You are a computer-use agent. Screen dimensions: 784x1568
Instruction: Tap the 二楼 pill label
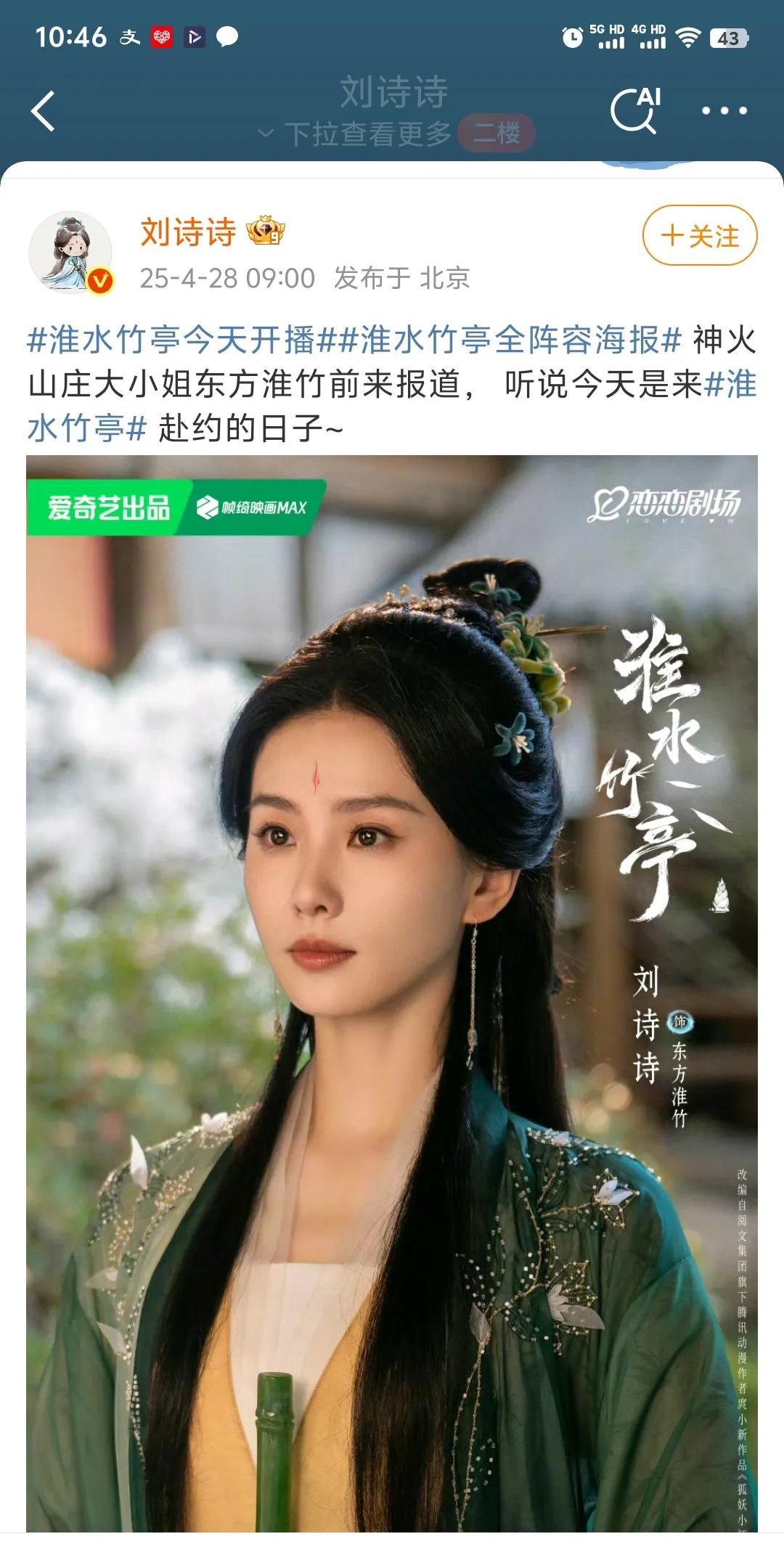point(497,133)
